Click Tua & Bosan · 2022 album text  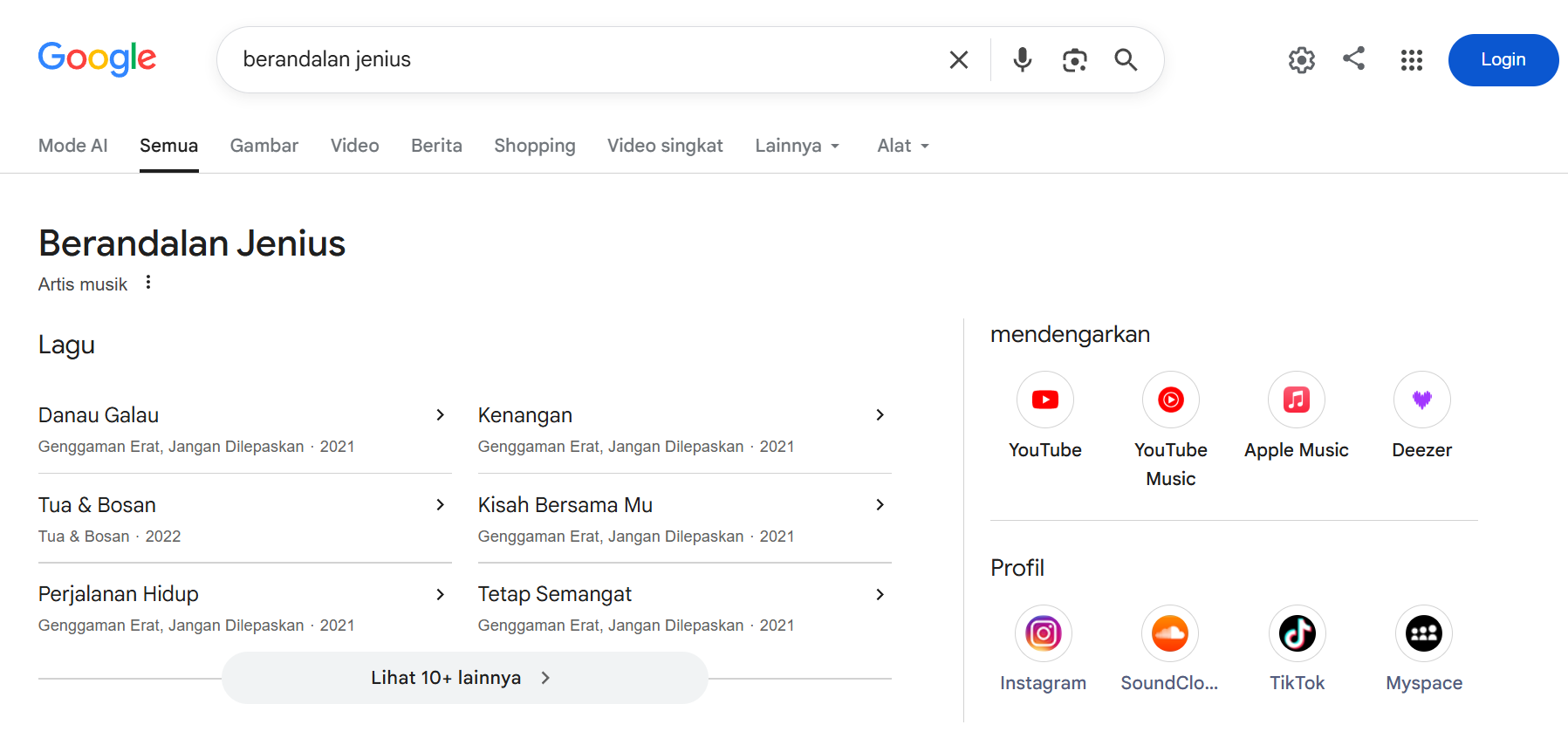pyautogui.click(x=110, y=537)
